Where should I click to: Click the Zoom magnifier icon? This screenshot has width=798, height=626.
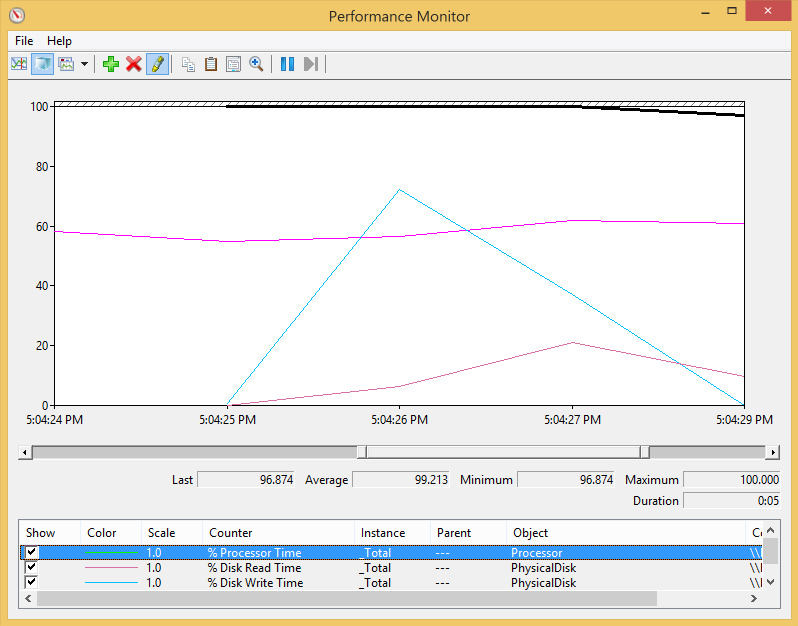pyautogui.click(x=256, y=64)
